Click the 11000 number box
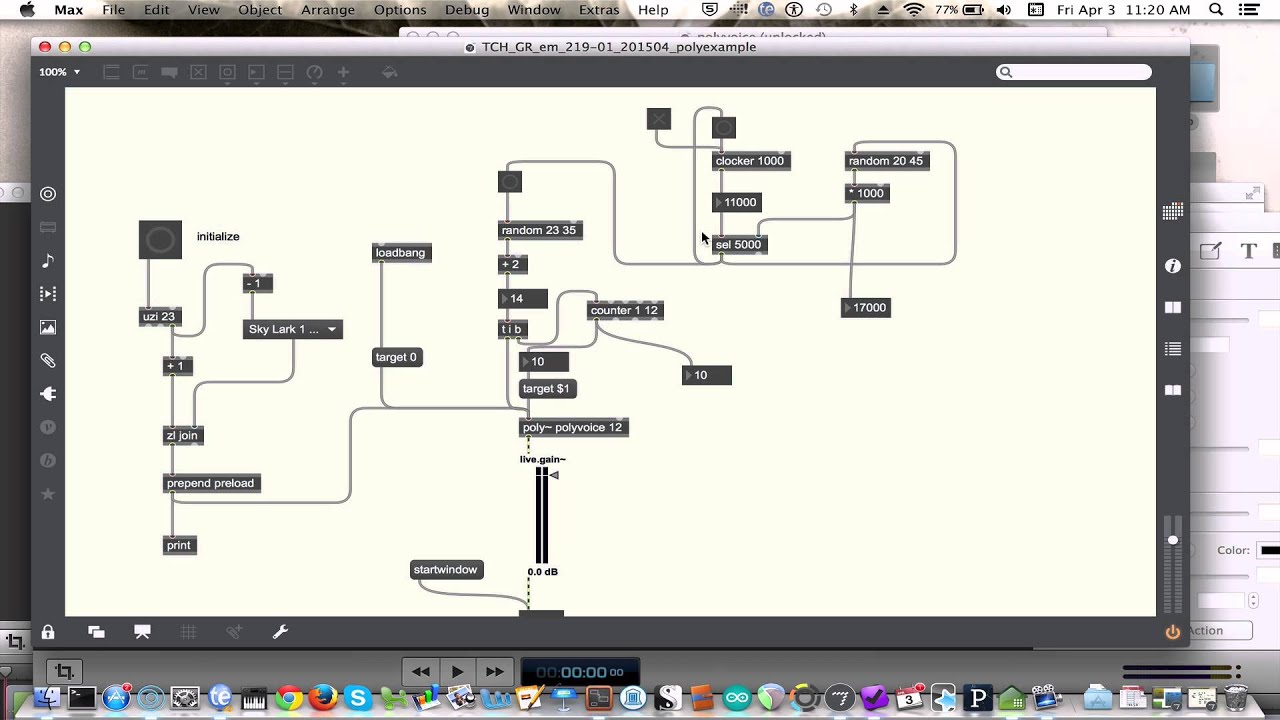This screenshot has height=720, width=1280. point(737,202)
